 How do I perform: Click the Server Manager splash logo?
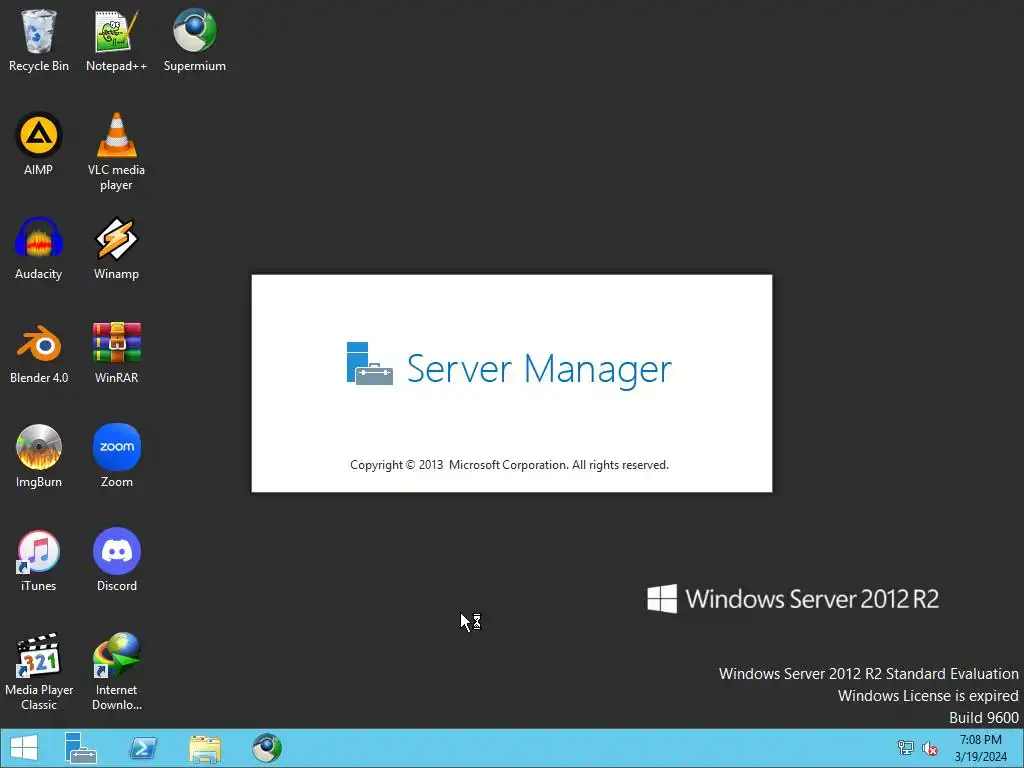[x=369, y=364]
